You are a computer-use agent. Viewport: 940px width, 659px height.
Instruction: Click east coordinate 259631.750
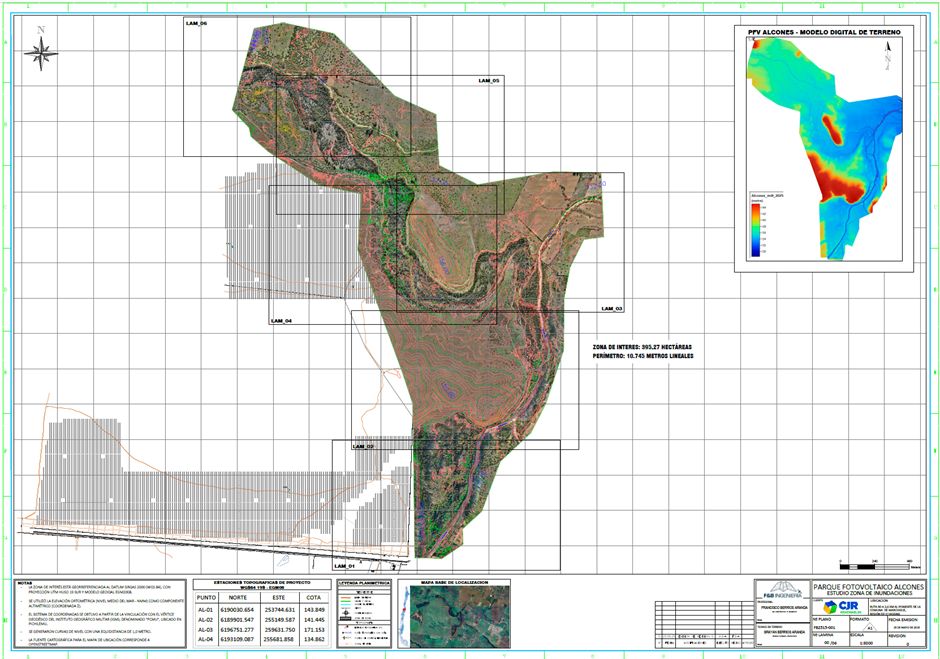[279, 630]
